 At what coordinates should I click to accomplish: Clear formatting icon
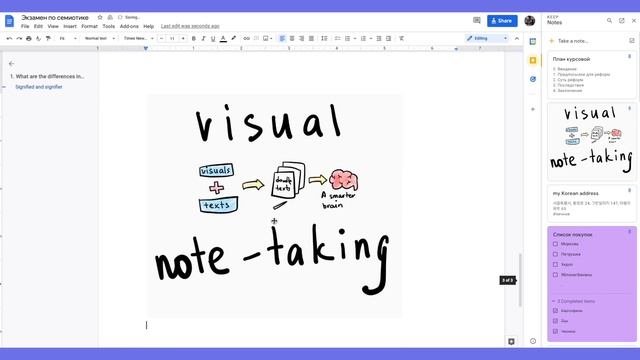click(x=402, y=38)
